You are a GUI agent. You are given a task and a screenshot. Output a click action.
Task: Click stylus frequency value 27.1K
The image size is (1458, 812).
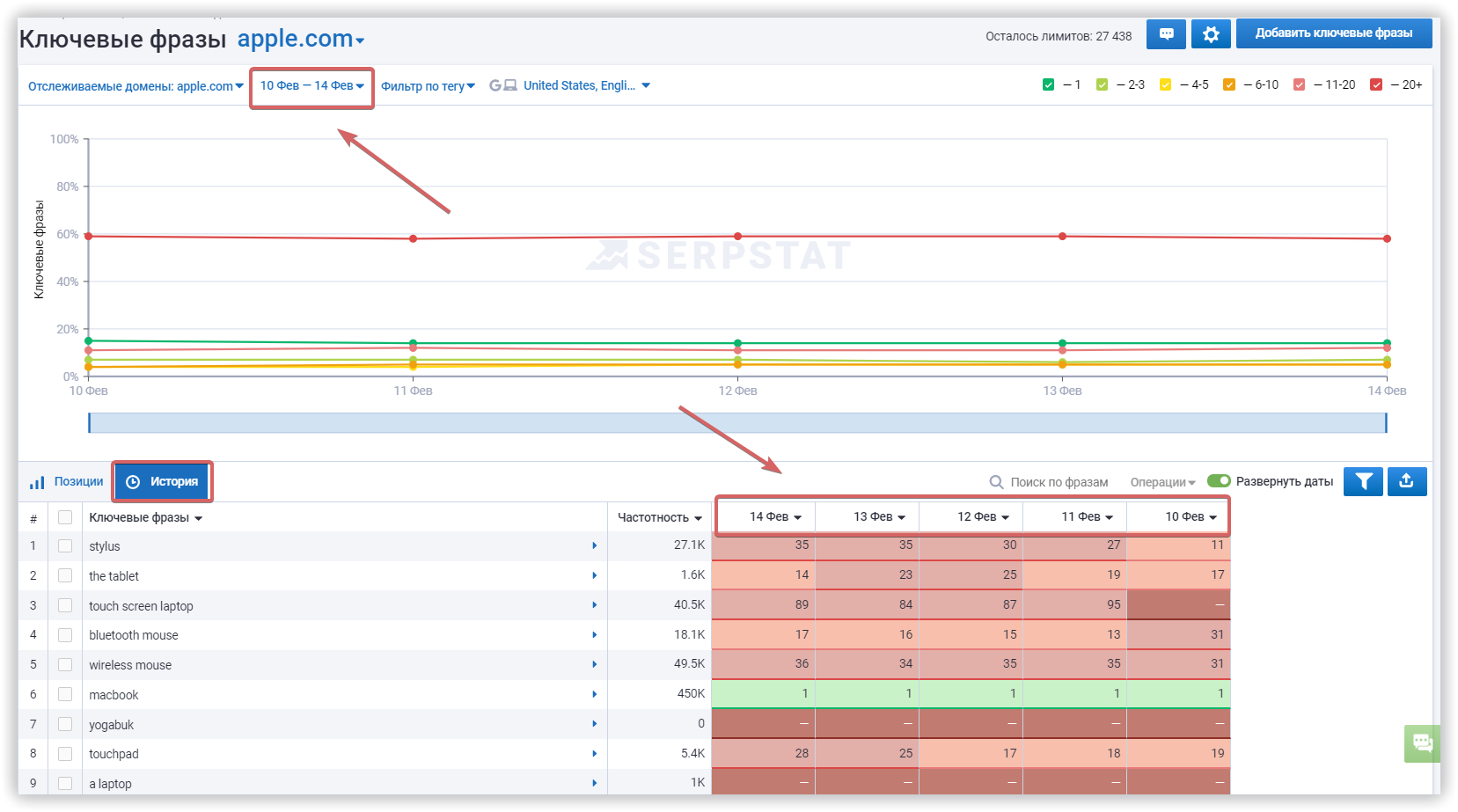point(689,545)
